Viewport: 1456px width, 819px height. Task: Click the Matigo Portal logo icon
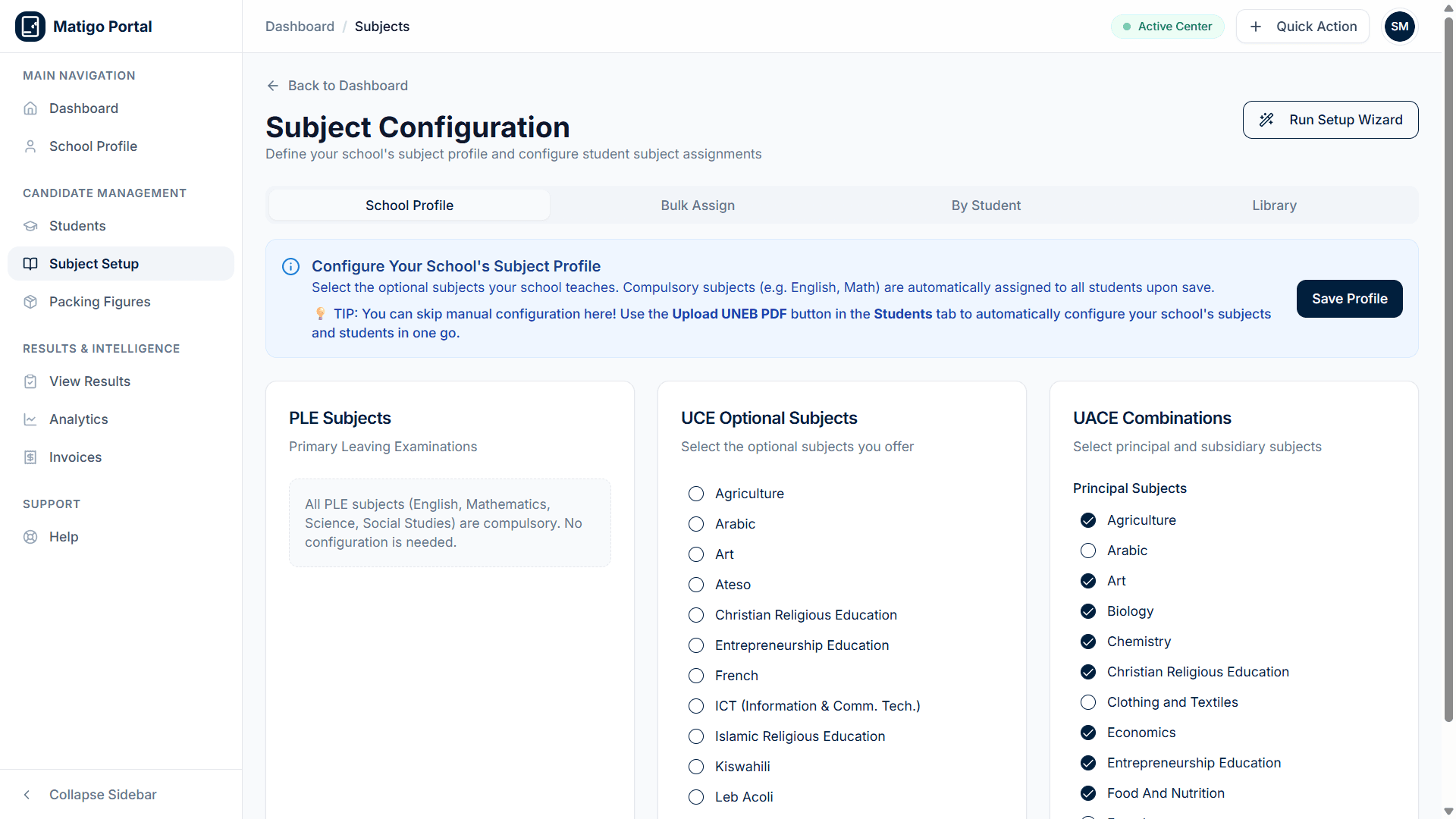pyautogui.click(x=30, y=27)
